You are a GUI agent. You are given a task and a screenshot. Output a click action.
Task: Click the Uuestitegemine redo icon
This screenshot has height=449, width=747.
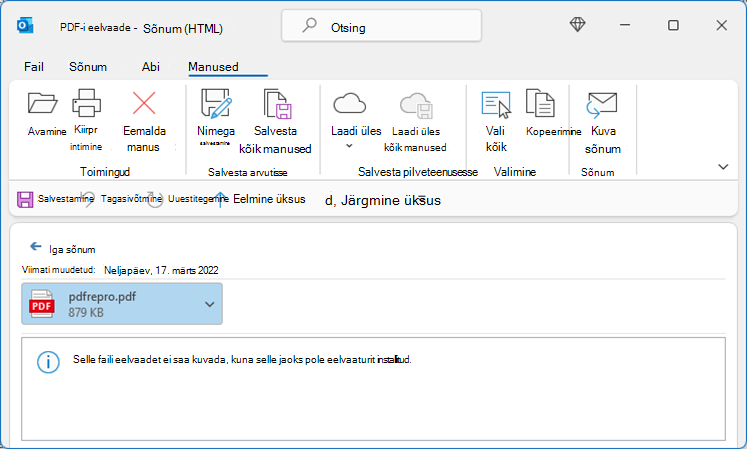[155, 199]
